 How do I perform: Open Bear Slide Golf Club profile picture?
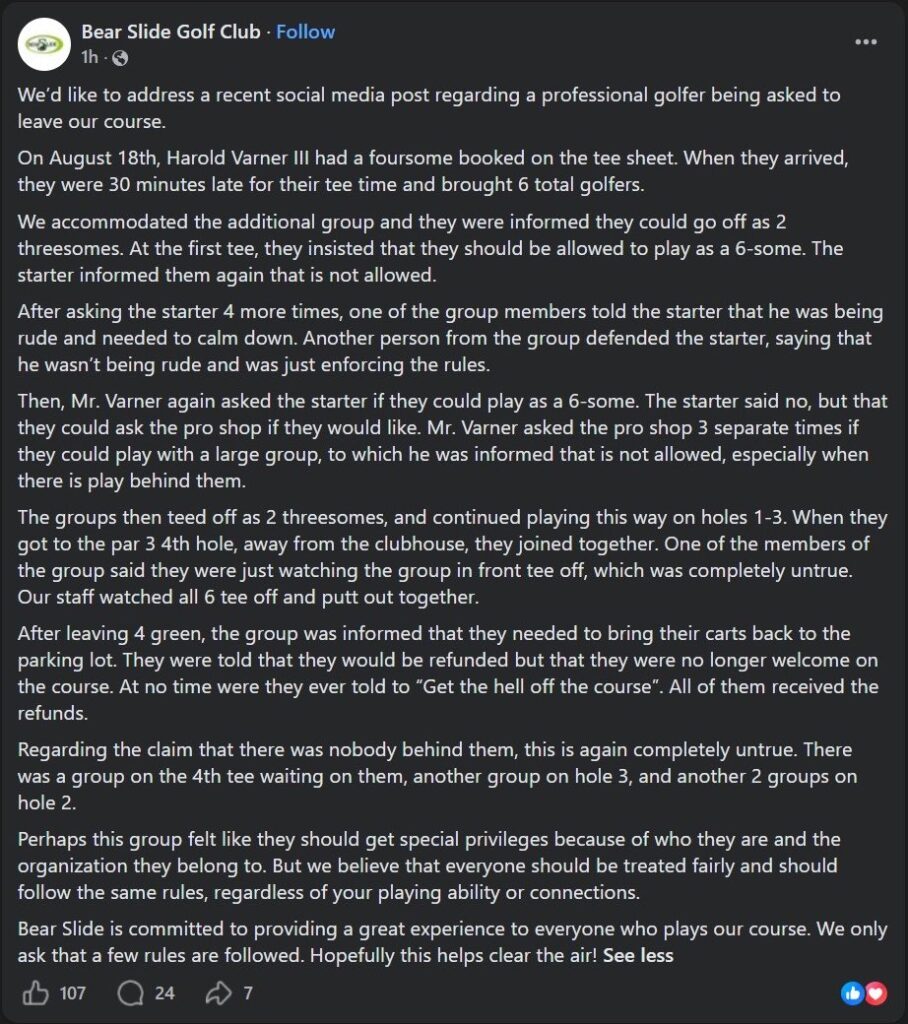click(44, 44)
